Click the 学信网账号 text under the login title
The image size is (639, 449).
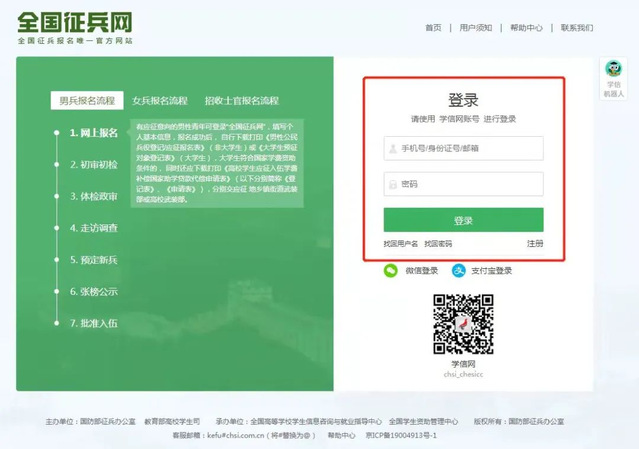tap(459, 119)
